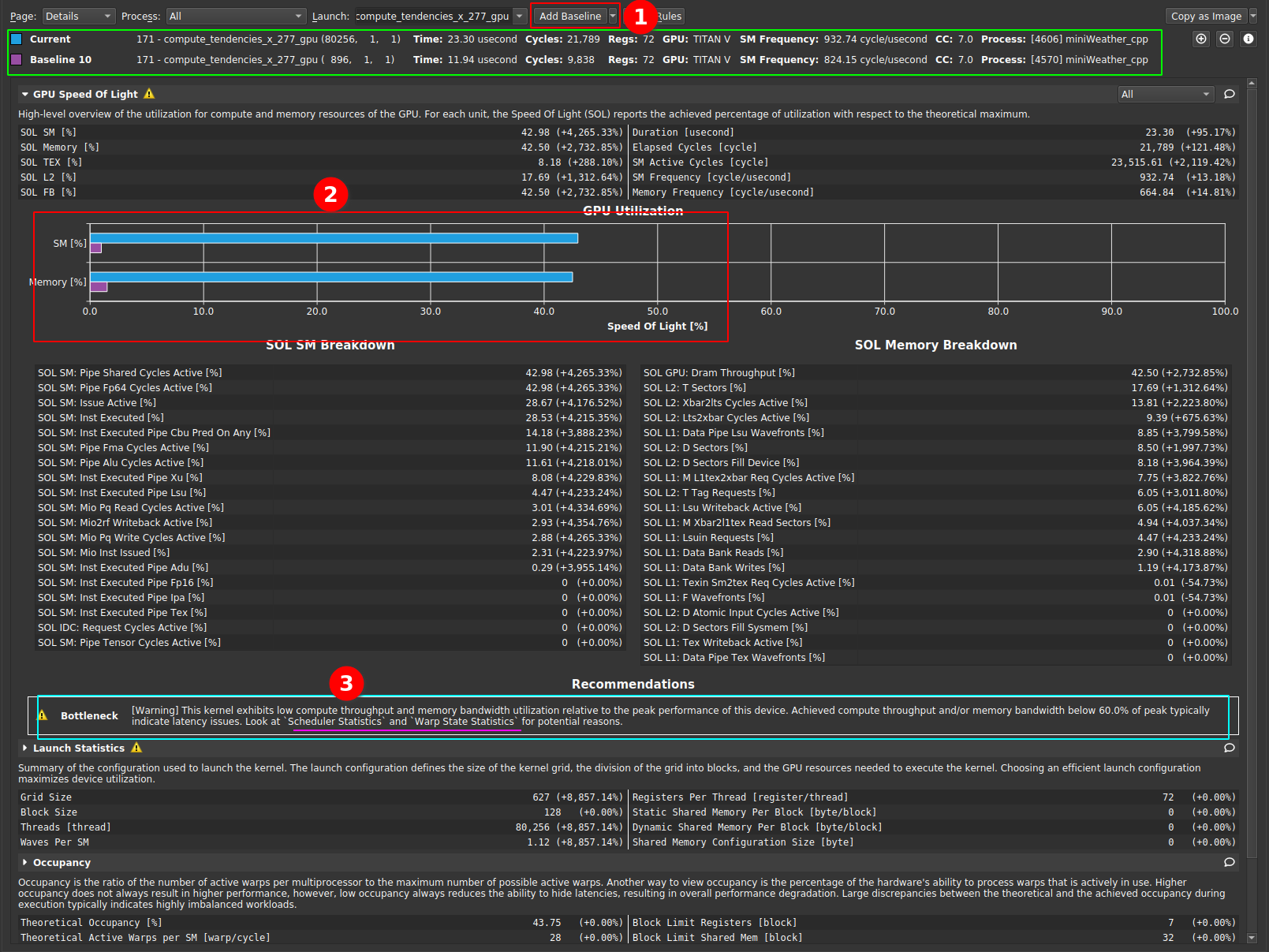Collapse the GPU Speed Of Light section
The height and width of the screenshot is (952, 1269).
pyautogui.click(x=25, y=95)
